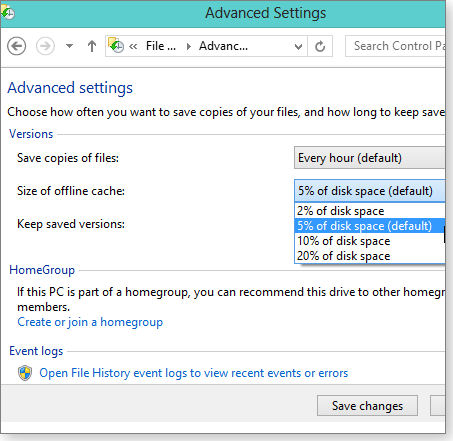Expand the address bar history chevron
This screenshot has height=441, width=453.
298,47
